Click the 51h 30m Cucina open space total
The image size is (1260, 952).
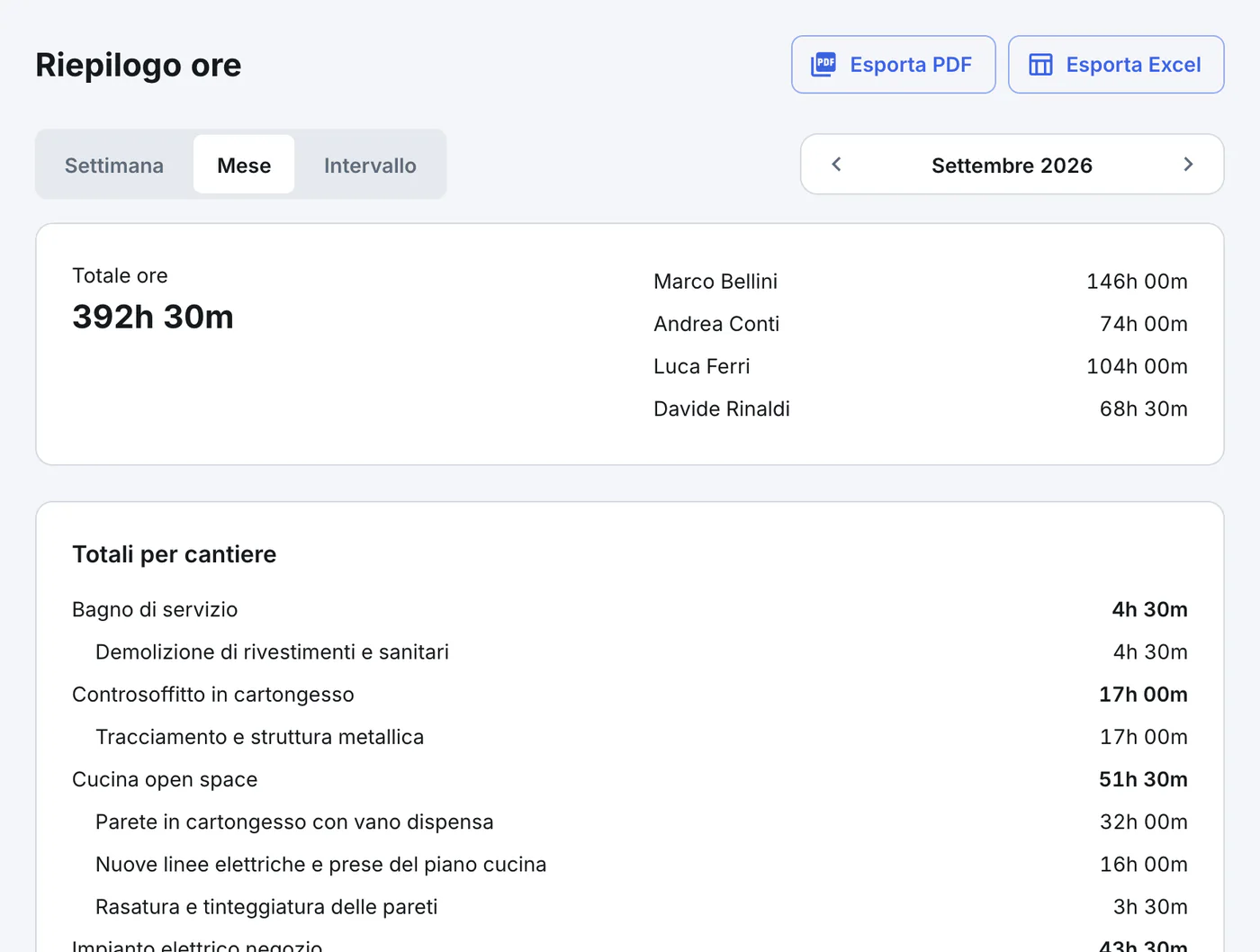1143,779
